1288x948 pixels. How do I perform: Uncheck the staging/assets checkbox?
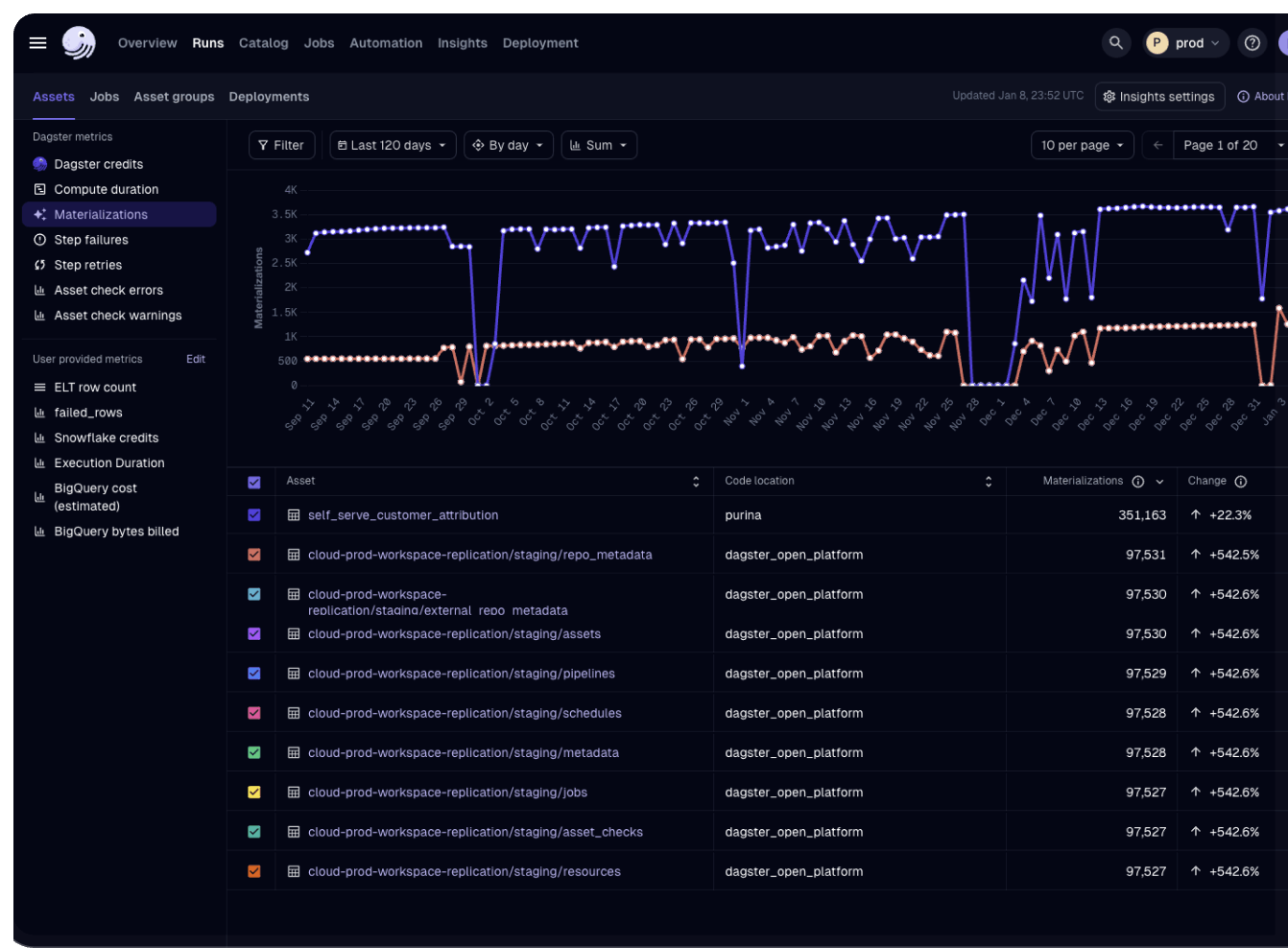click(254, 634)
